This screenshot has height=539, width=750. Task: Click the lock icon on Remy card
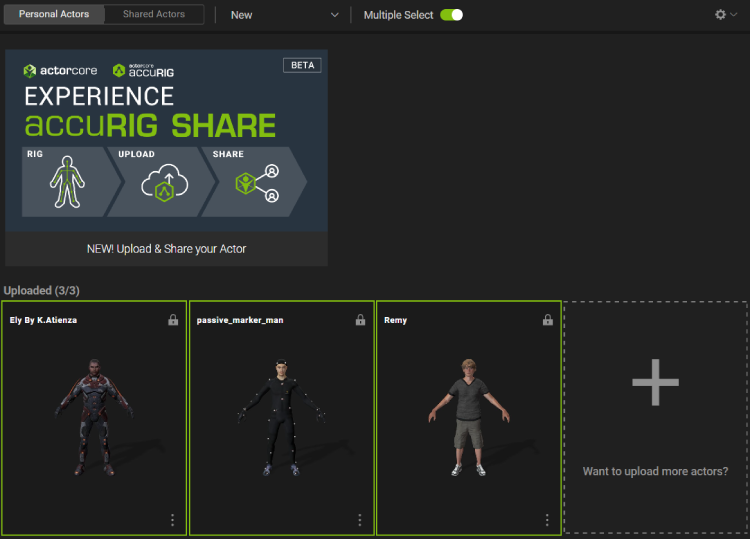547,320
